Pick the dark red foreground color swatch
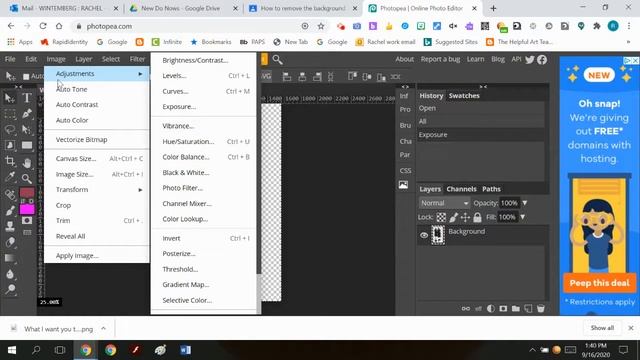This screenshot has height=360, width=640. point(27,192)
